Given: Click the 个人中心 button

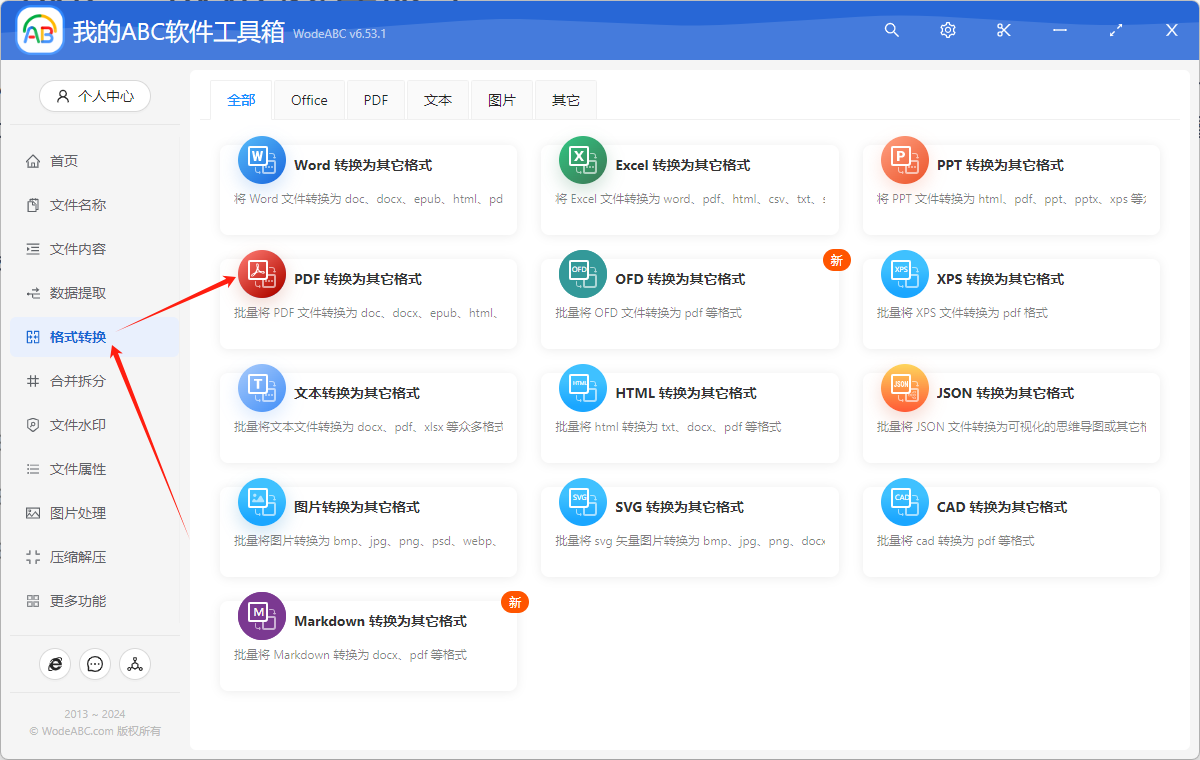Looking at the screenshot, I should [x=95, y=96].
